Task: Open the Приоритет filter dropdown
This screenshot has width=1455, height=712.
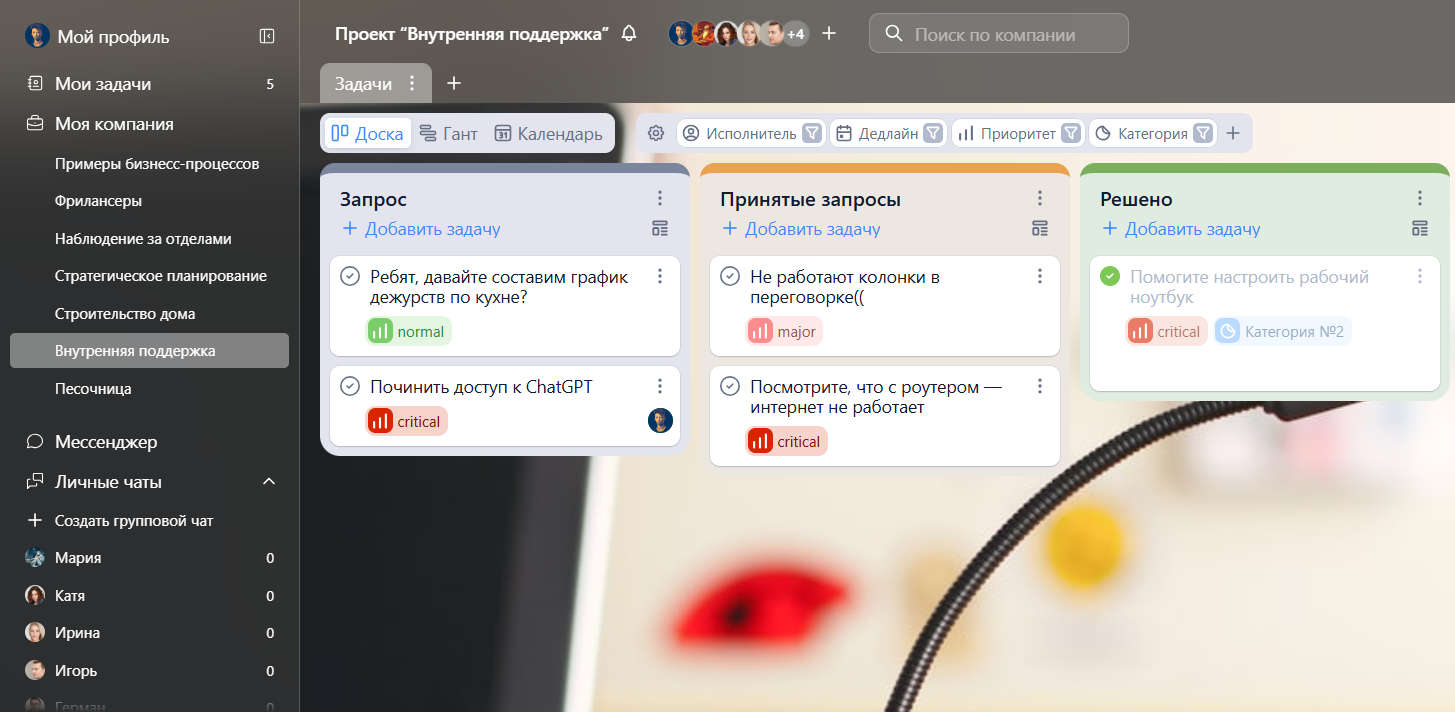Action: pyautogui.click(x=1017, y=132)
